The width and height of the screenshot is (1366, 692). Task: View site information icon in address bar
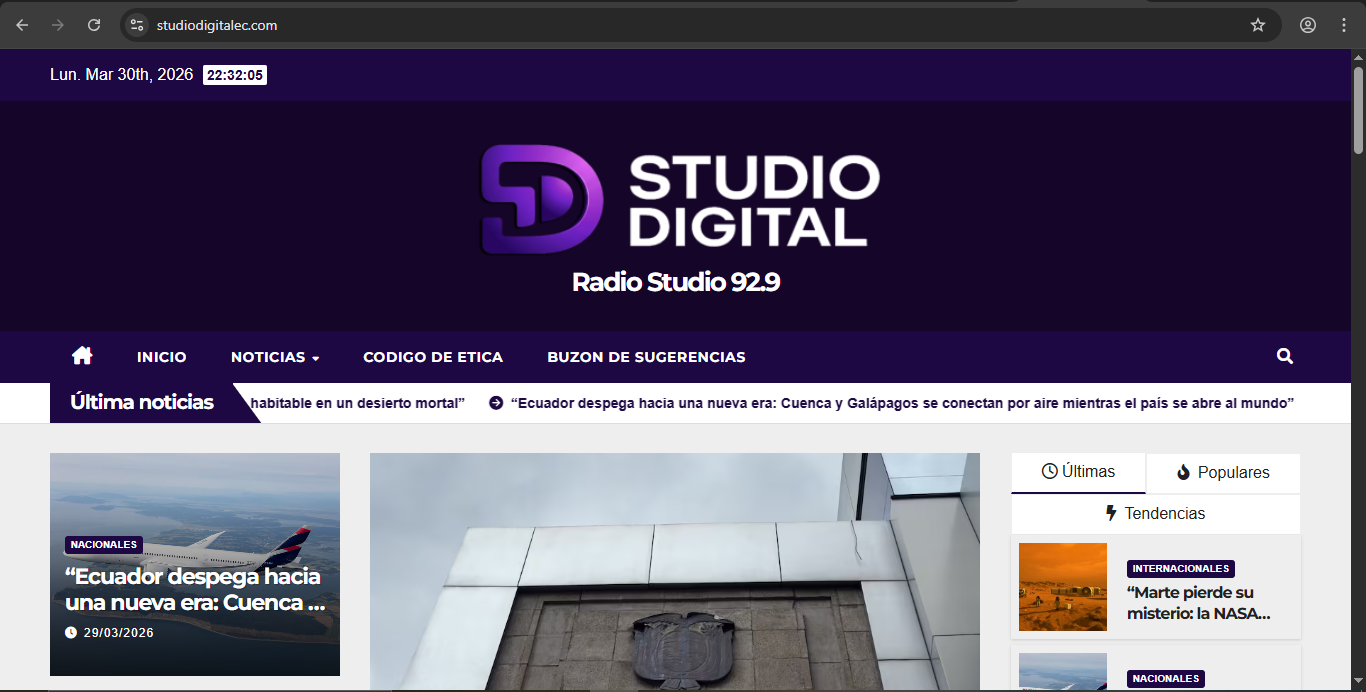137,25
